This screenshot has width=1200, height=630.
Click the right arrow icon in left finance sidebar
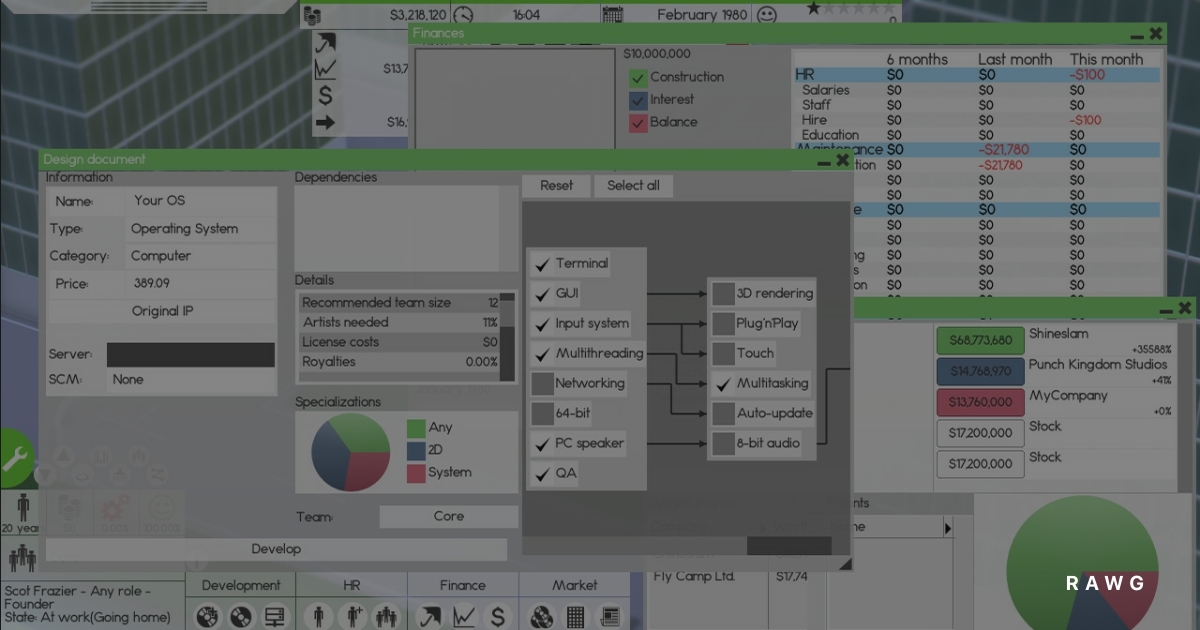(x=325, y=123)
